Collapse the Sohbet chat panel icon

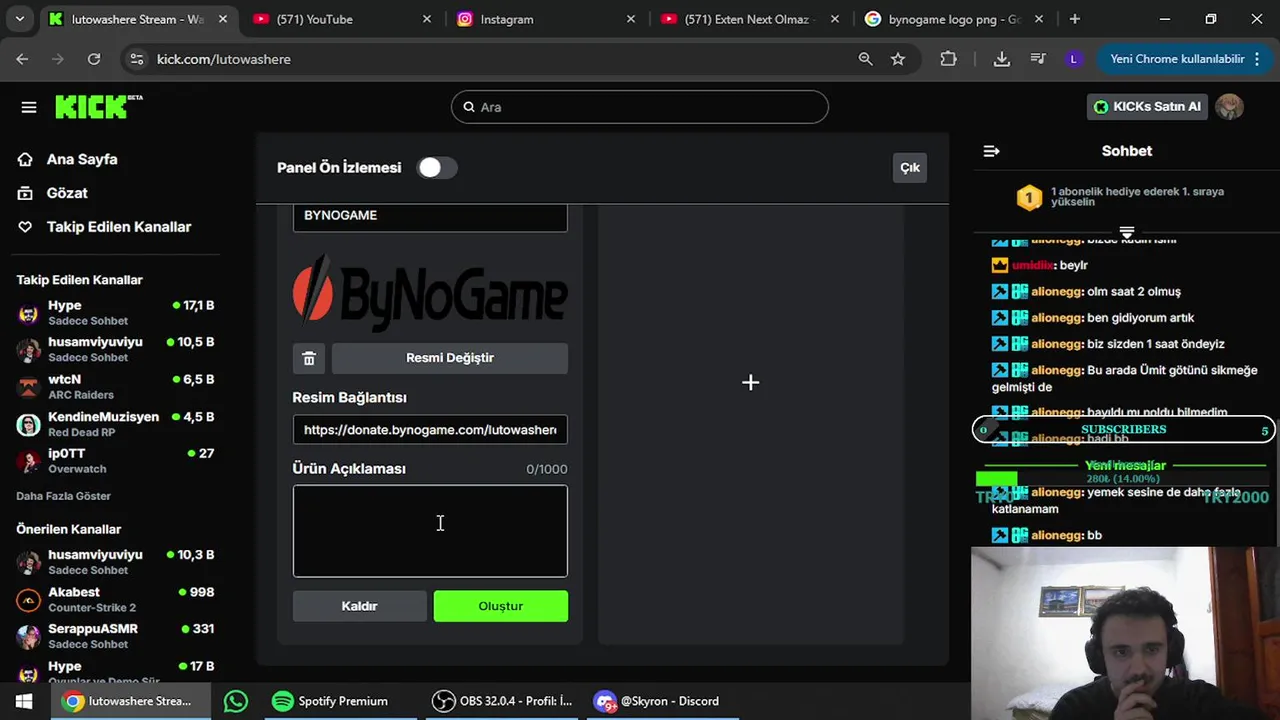click(x=991, y=151)
